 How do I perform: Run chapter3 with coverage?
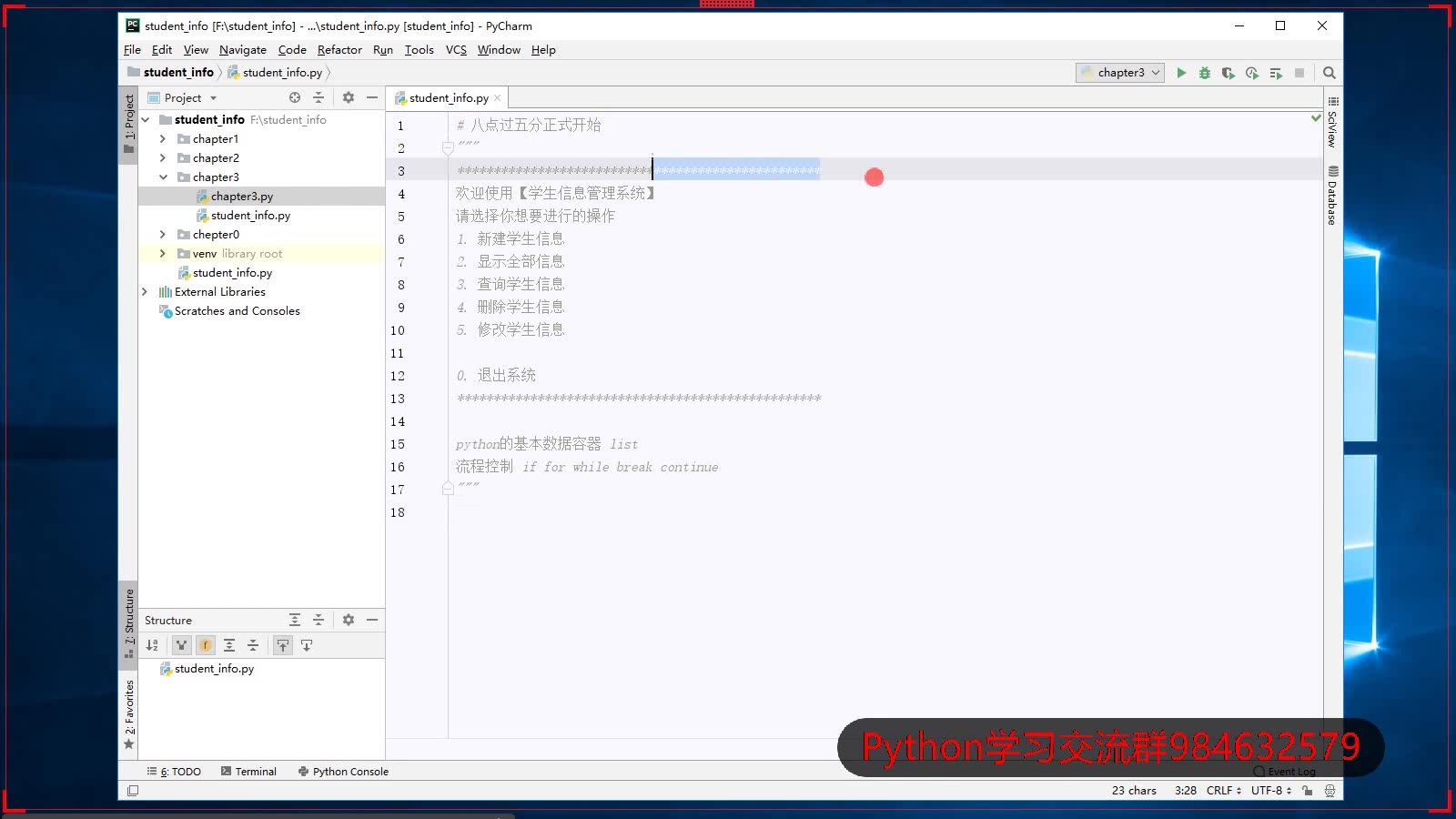point(1228,73)
